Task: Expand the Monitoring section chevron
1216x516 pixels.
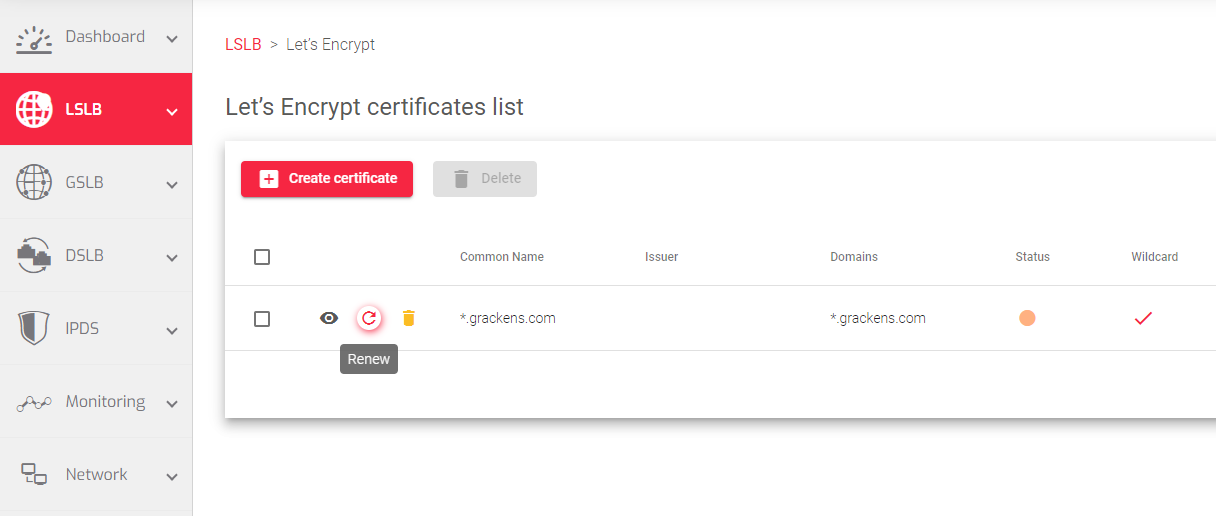Action: pyautogui.click(x=172, y=404)
